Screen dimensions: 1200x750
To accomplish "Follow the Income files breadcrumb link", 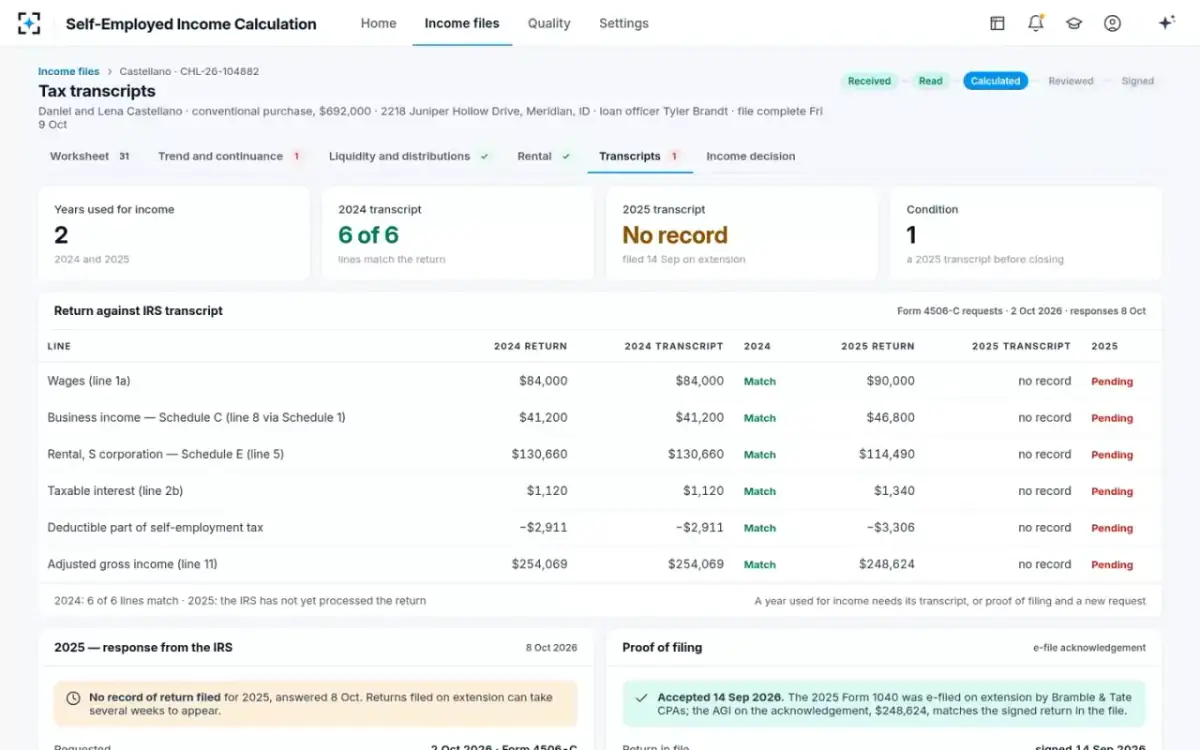I will point(69,72).
